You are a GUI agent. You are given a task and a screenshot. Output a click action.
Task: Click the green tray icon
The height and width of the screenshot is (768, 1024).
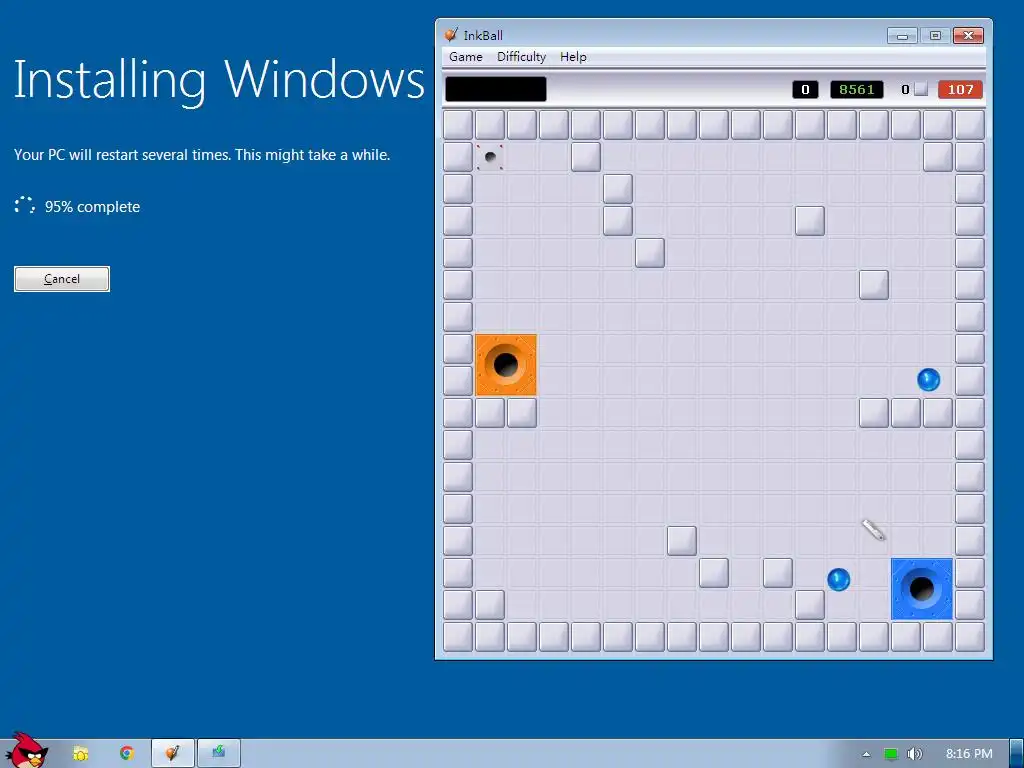pos(891,754)
